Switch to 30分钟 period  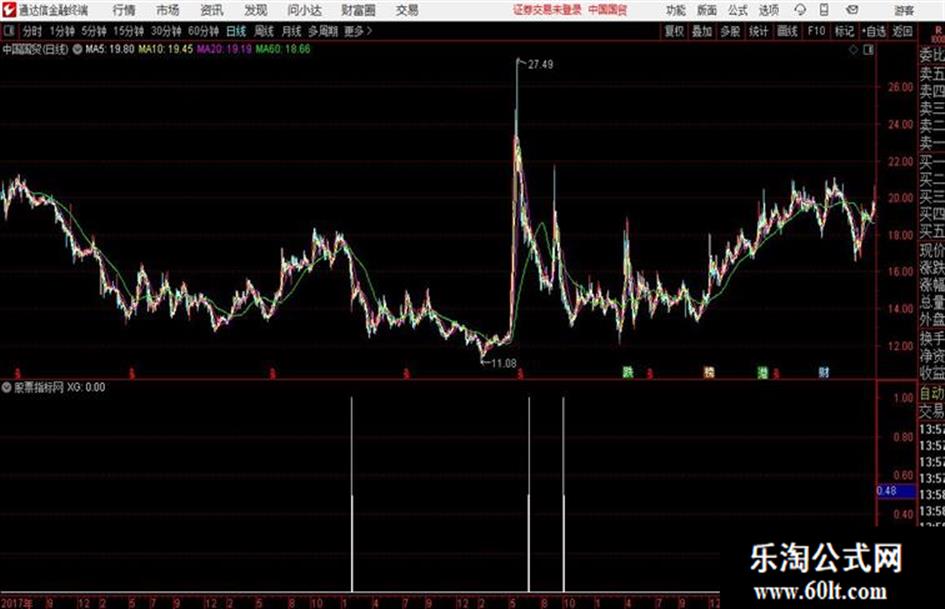click(x=166, y=31)
